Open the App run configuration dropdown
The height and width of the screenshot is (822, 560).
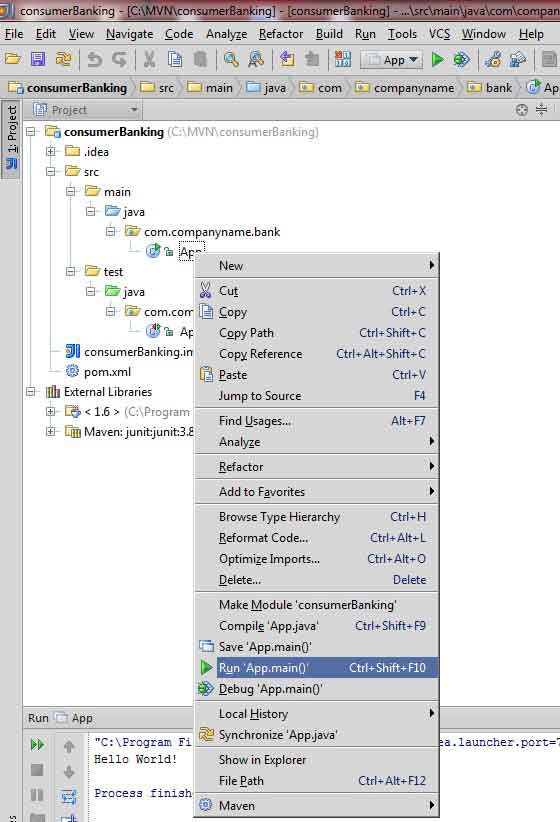[391, 60]
